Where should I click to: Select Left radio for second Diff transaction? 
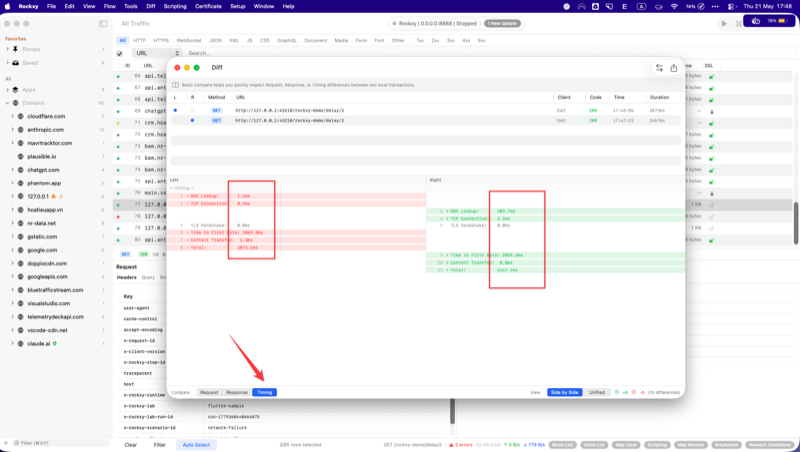(175, 120)
